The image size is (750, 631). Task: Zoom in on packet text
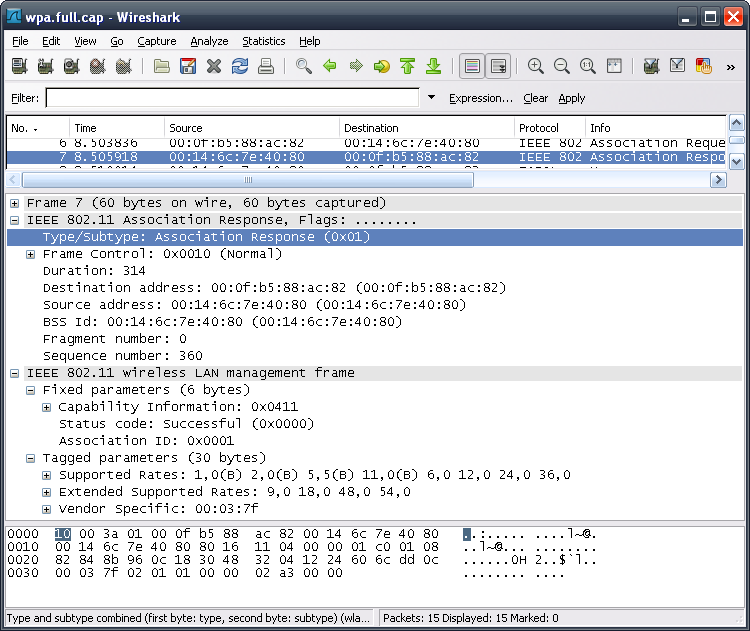536,66
